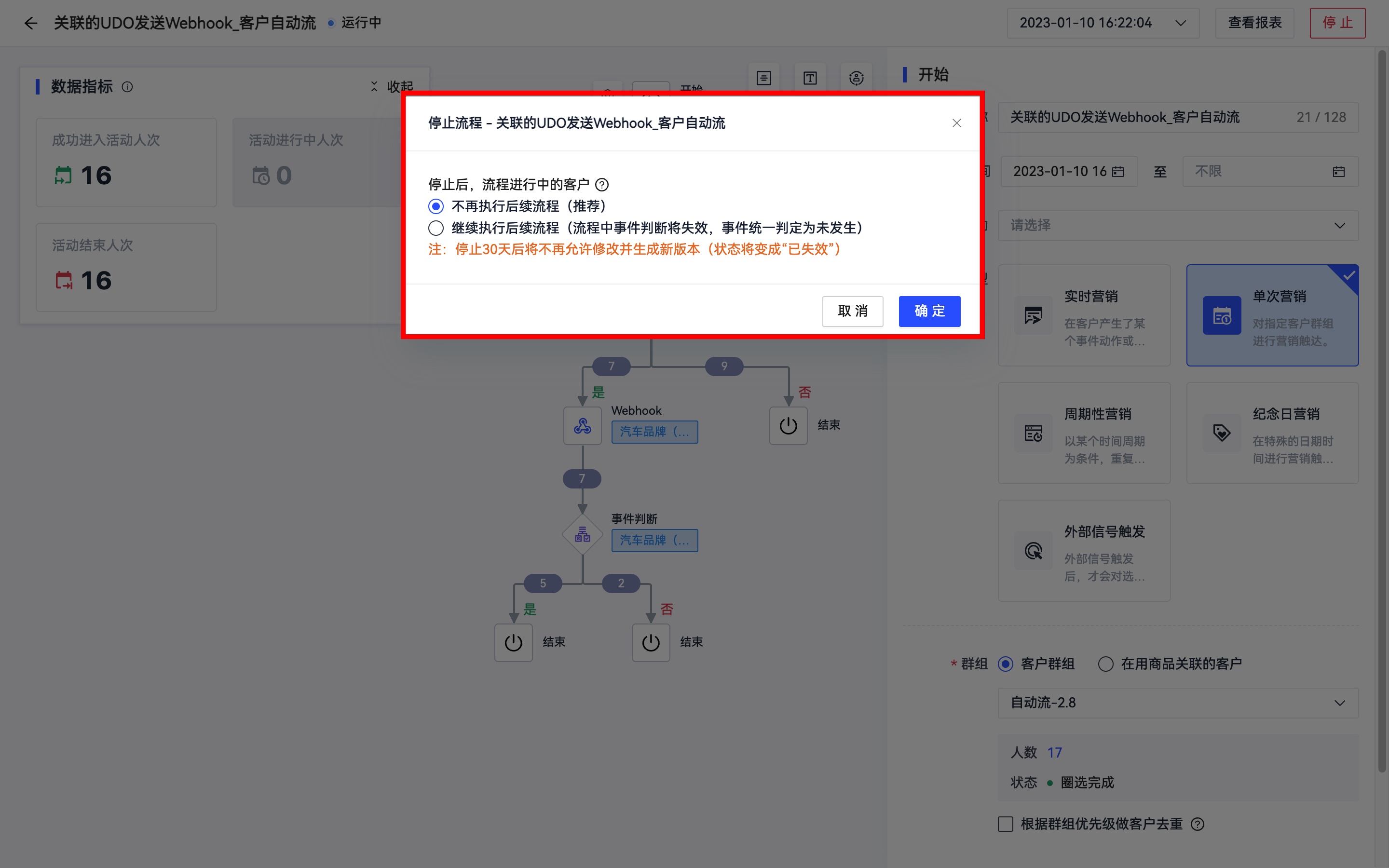The width and height of the screenshot is (1389, 868).
Task: Click the start date field 2023-01-10 16
Action: [x=1069, y=172]
